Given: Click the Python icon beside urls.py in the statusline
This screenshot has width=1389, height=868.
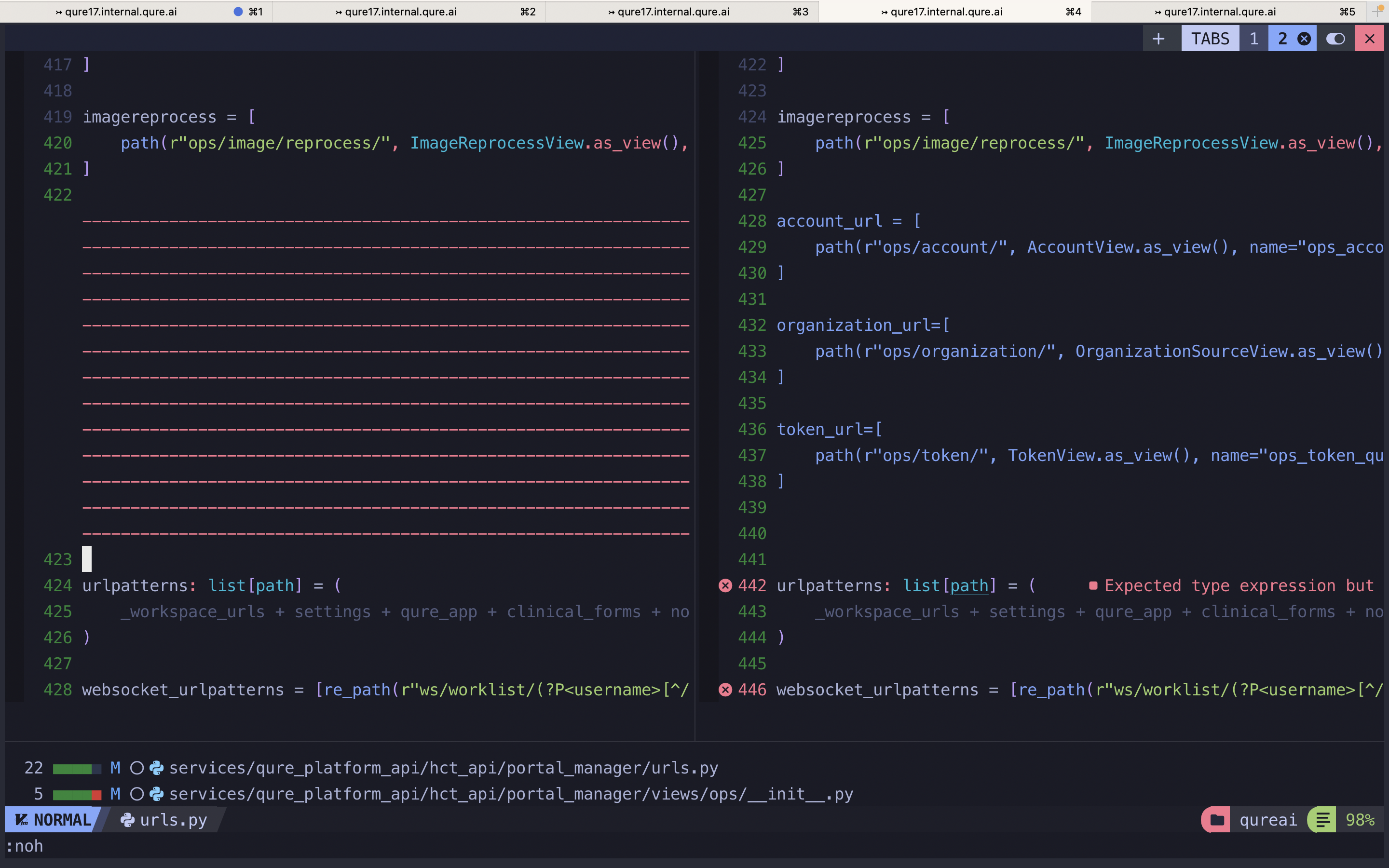Looking at the screenshot, I should pos(127,819).
